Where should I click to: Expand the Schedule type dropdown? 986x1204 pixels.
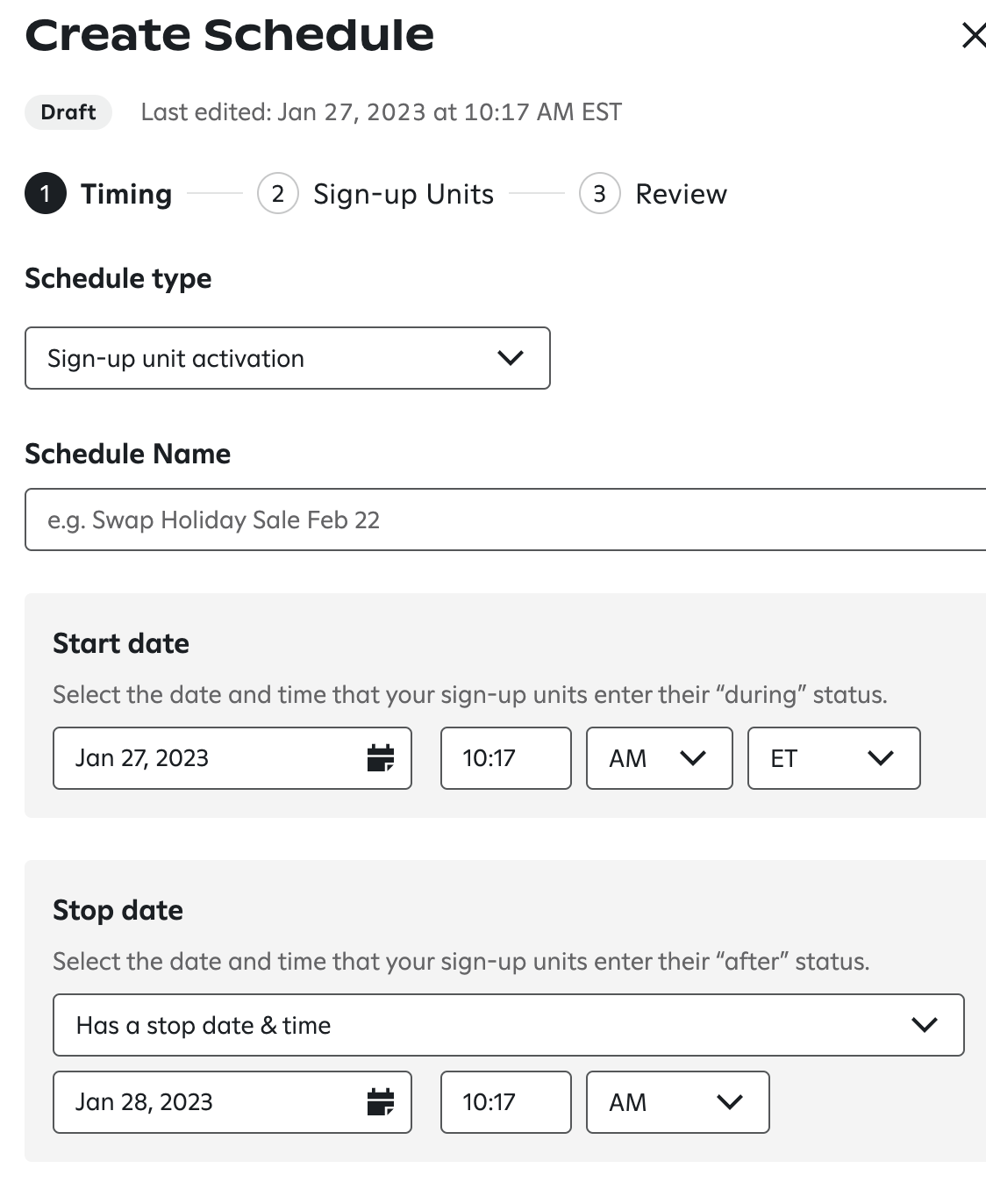288,358
